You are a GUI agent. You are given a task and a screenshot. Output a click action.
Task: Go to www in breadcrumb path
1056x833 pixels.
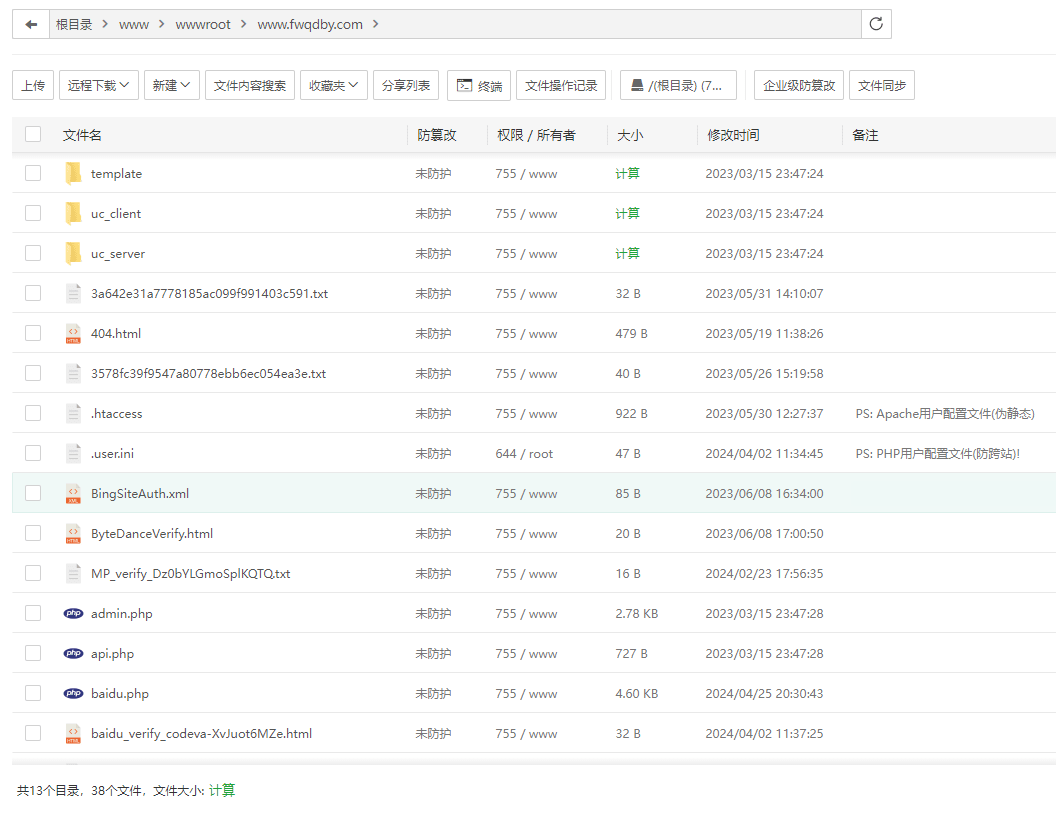point(134,25)
